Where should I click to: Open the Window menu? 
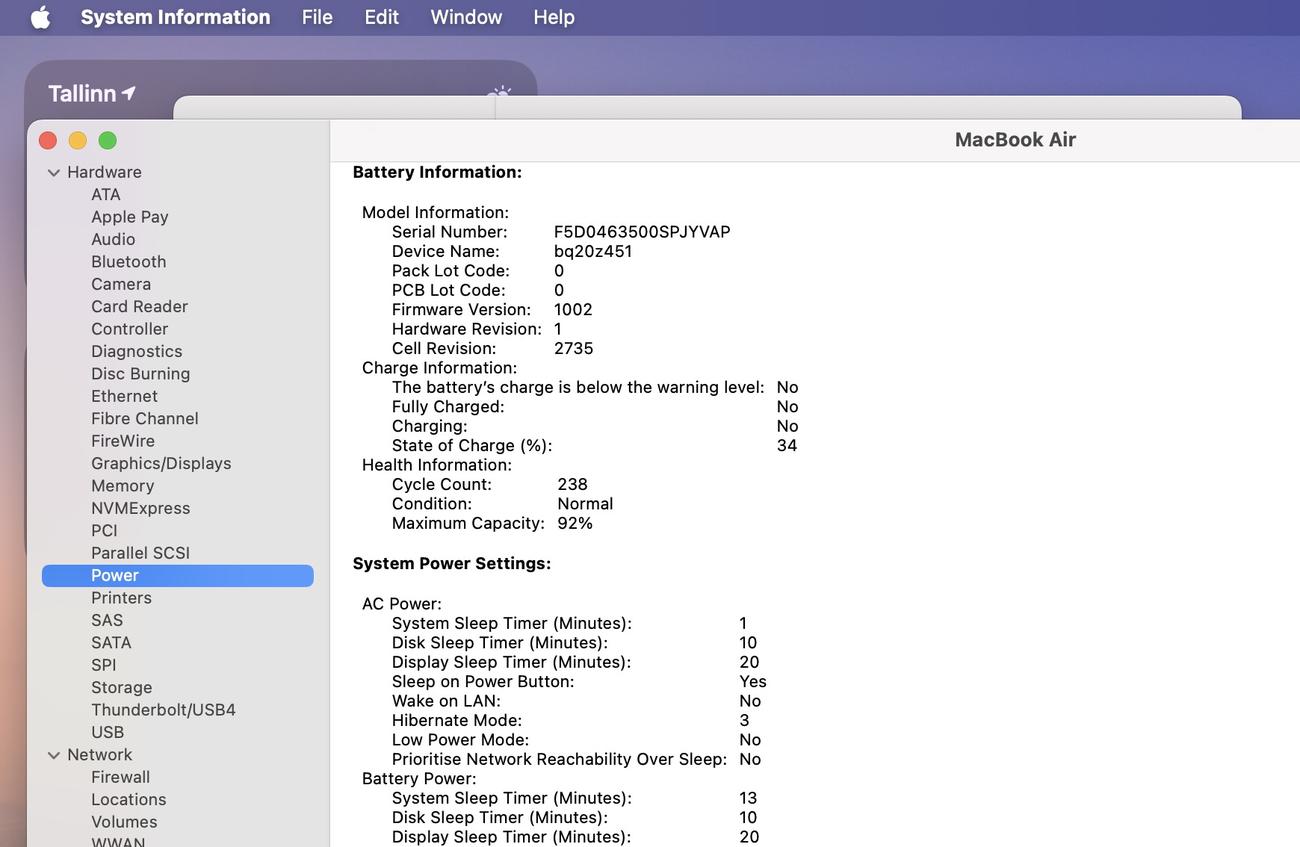(466, 17)
